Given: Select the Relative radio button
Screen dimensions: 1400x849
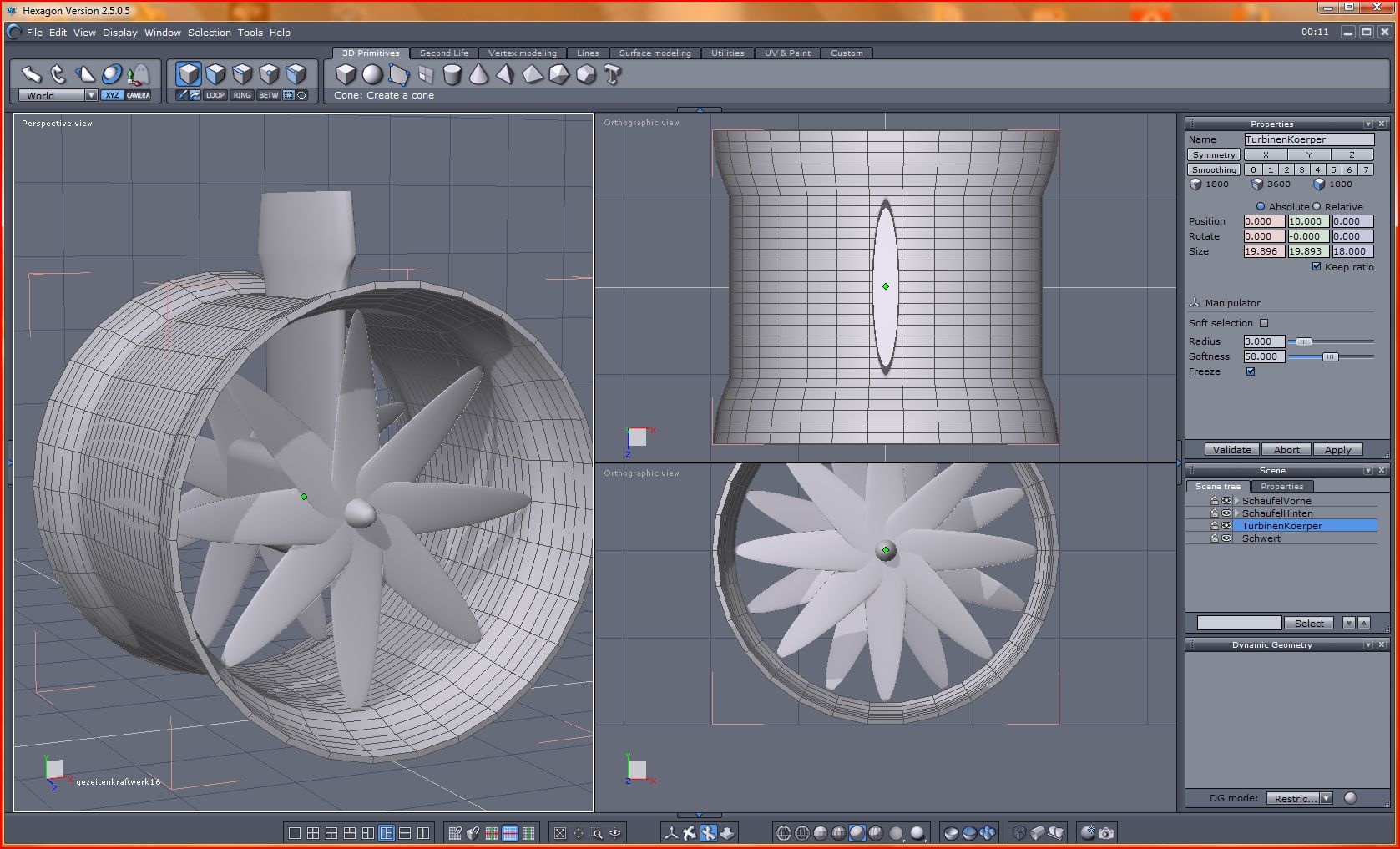Looking at the screenshot, I should tap(1317, 207).
